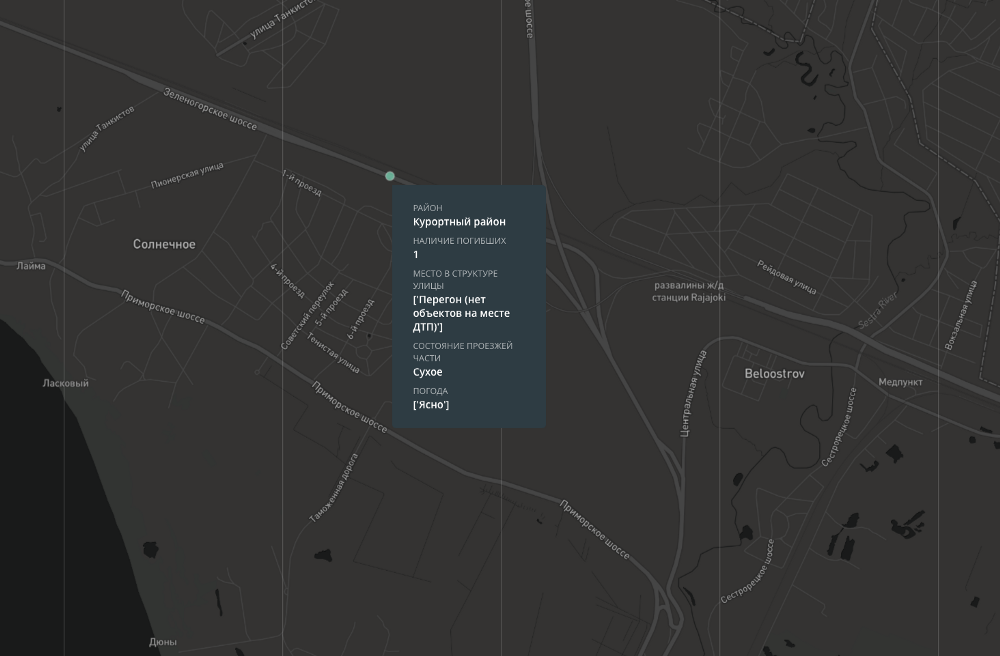
Task: Click the ['Ясно'] weather value
Action: [x=431, y=405]
